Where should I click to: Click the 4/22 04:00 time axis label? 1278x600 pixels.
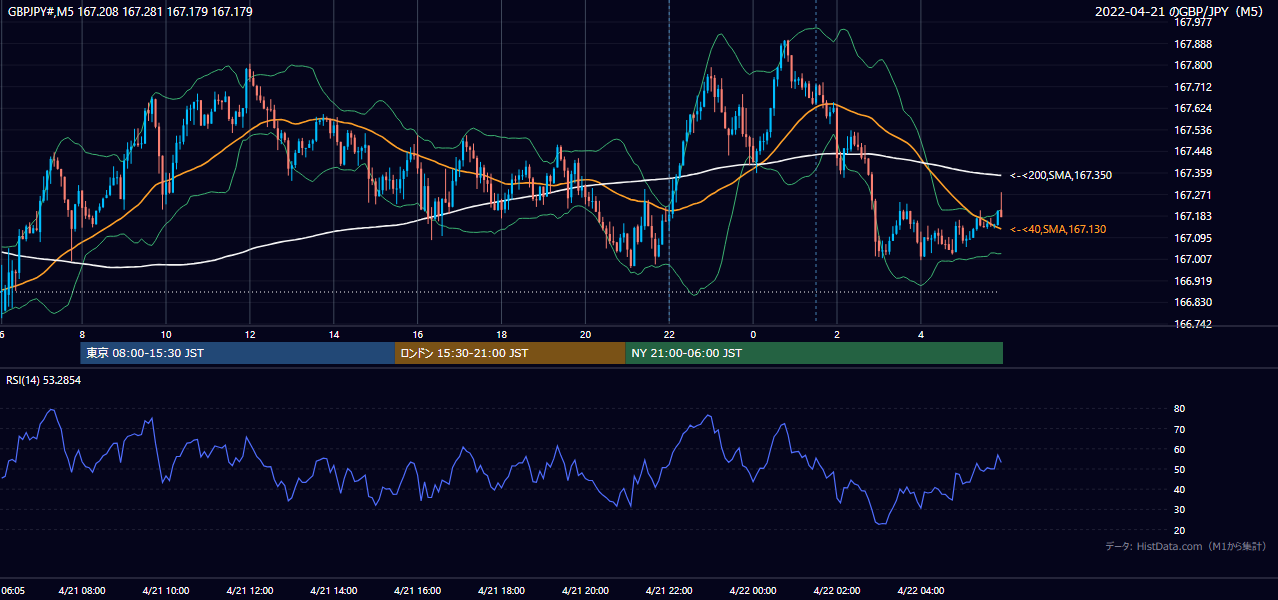[x=922, y=591]
